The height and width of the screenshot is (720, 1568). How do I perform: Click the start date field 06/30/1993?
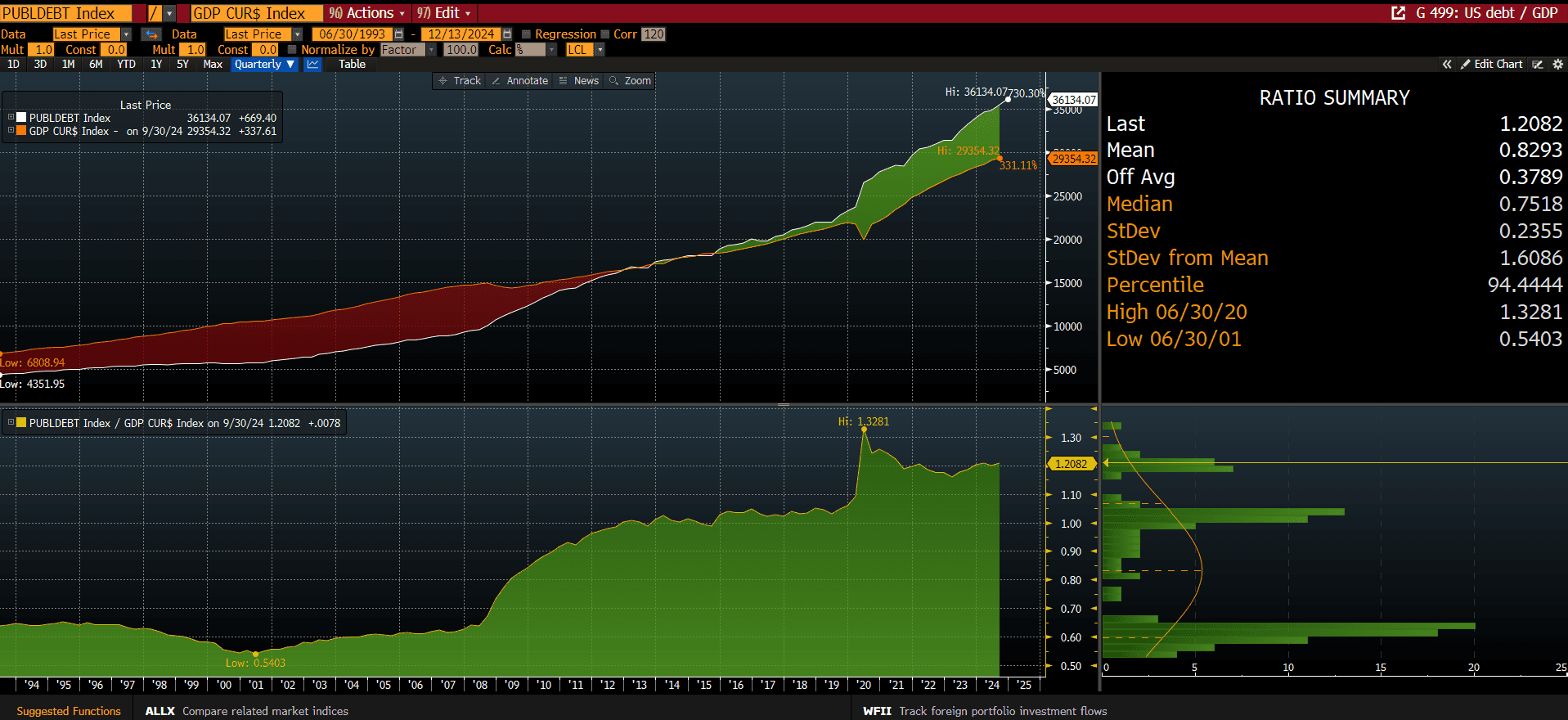[353, 34]
